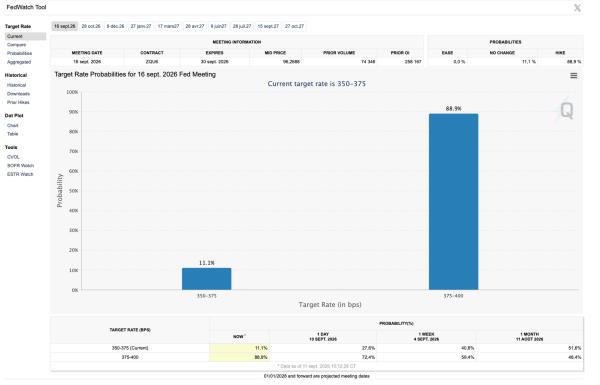Image resolution: width=600 pixels, height=385 pixels.
Task: Open the Compare view in sidebar
Action: [16, 45]
